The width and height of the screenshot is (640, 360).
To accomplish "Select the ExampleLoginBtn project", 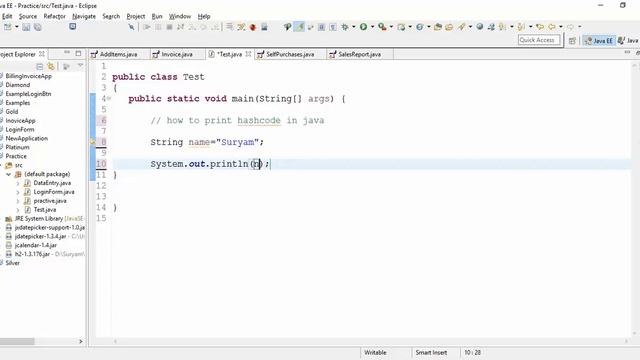I will click(x=28, y=94).
